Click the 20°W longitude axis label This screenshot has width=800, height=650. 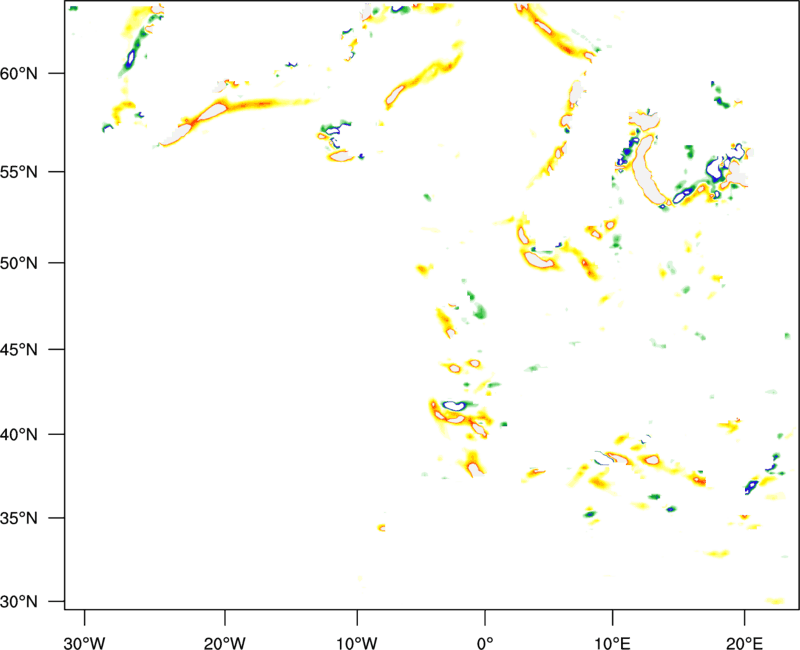(x=225, y=643)
